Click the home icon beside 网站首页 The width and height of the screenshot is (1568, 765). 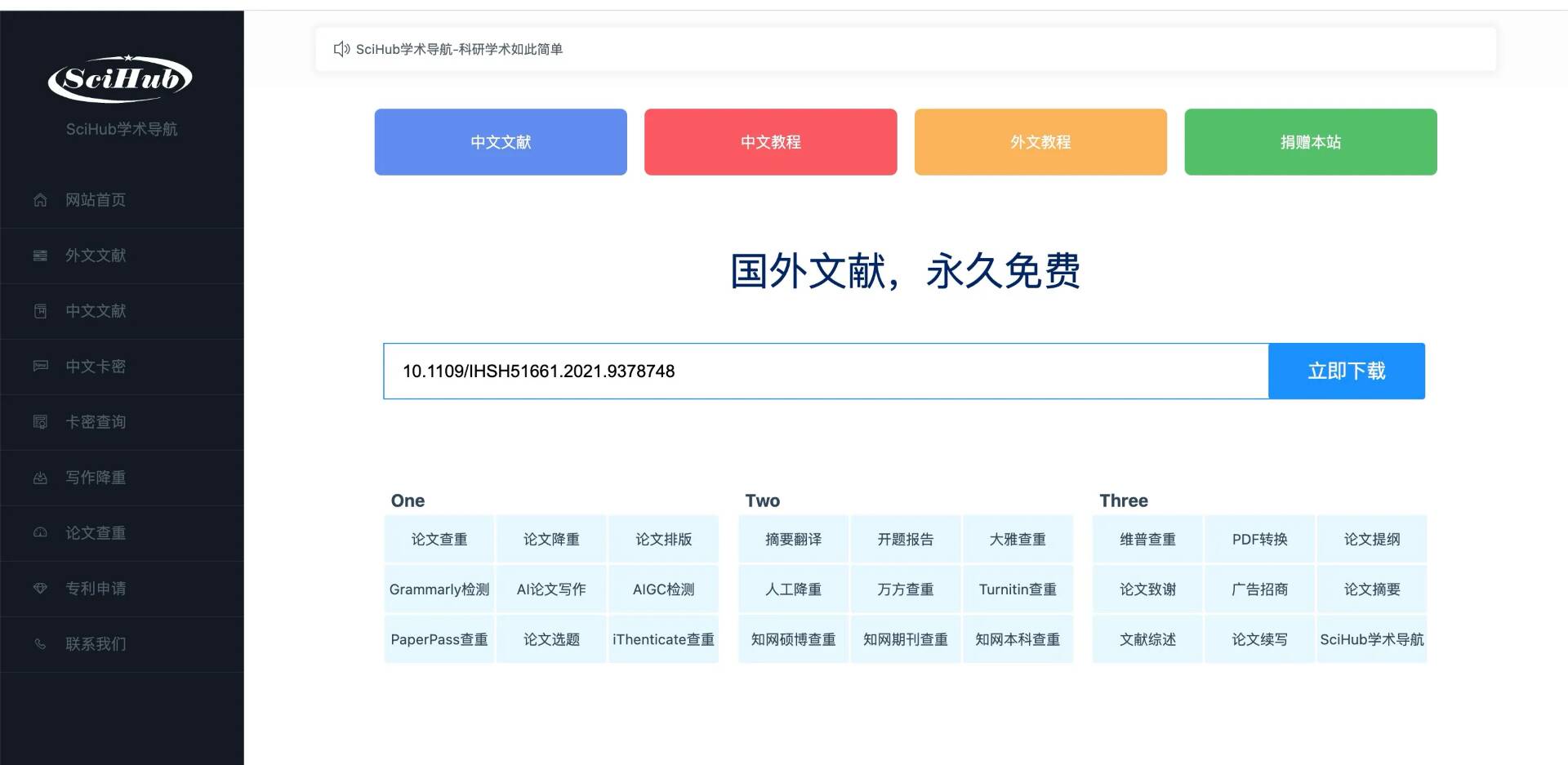pyautogui.click(x=40, y=200)
